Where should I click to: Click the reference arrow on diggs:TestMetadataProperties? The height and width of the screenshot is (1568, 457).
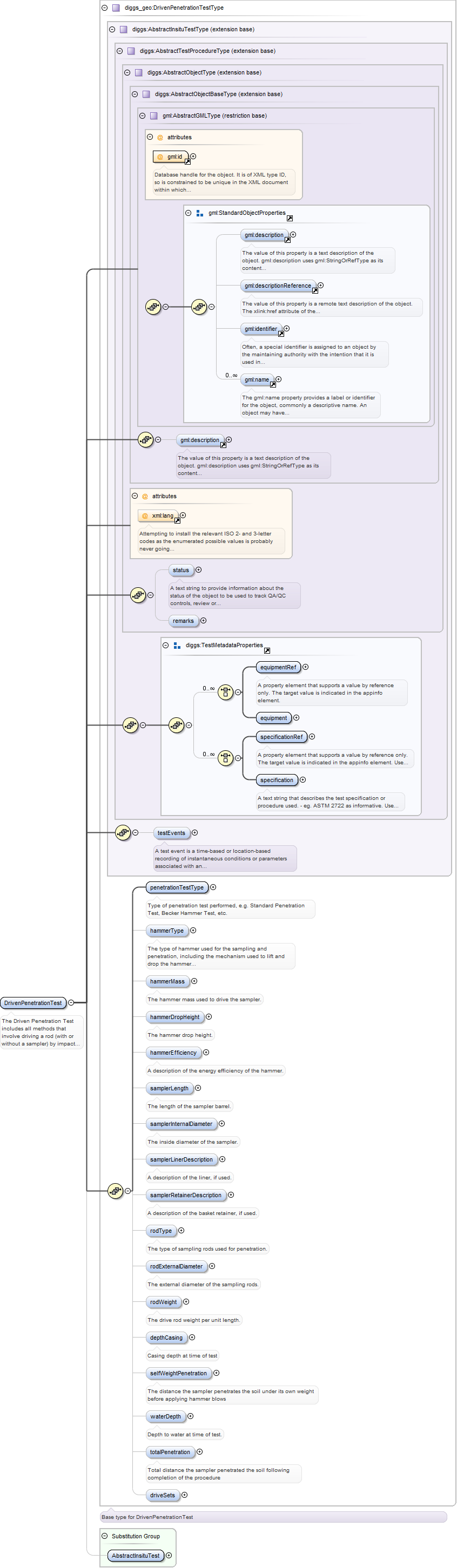click(267, 650)
